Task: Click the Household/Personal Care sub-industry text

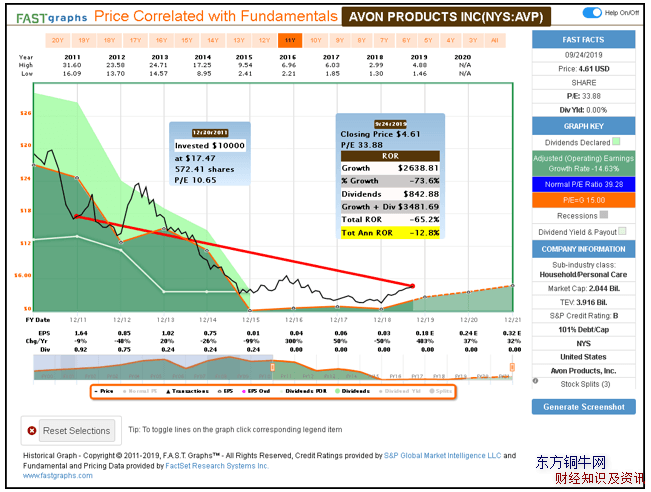Action: click(x=583, y=274)
